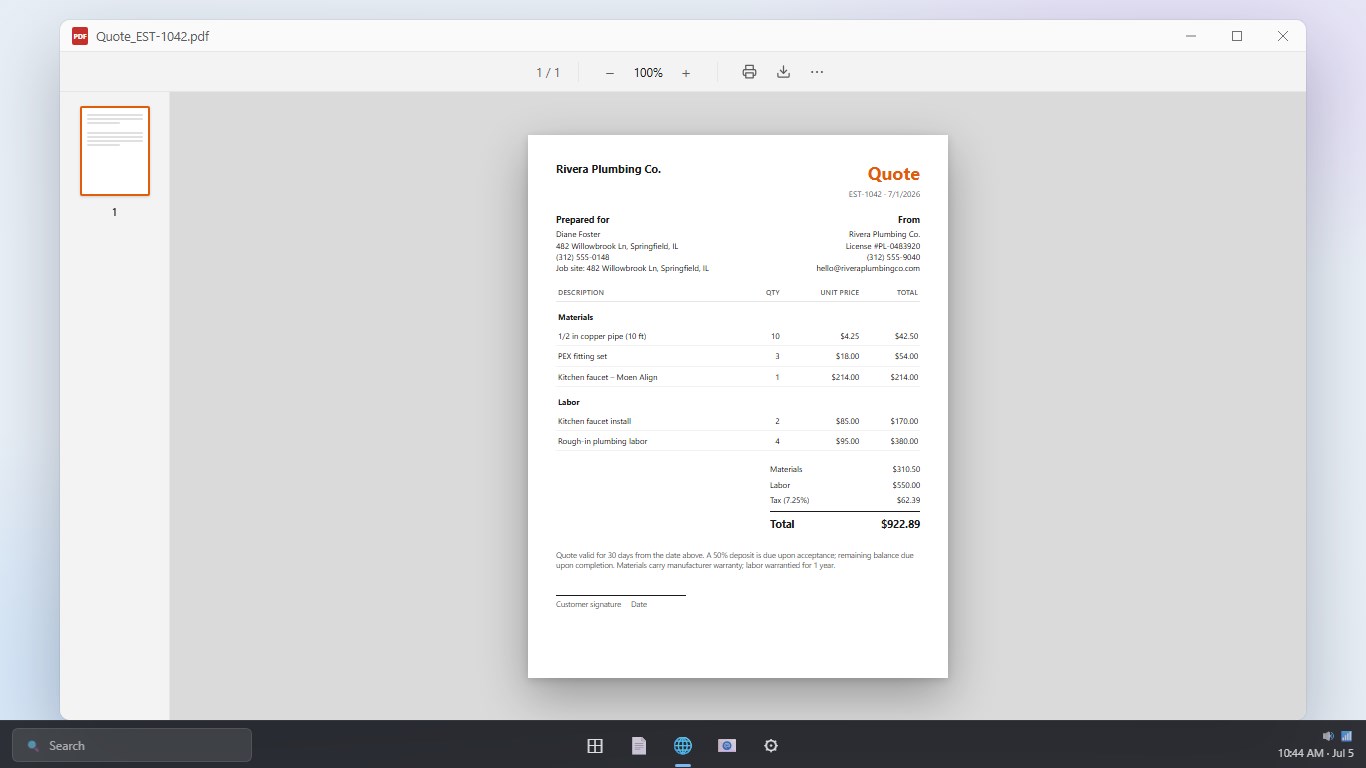
Task: Click EST-1042 · 7/1/2026 text
Action: (884, 194)
